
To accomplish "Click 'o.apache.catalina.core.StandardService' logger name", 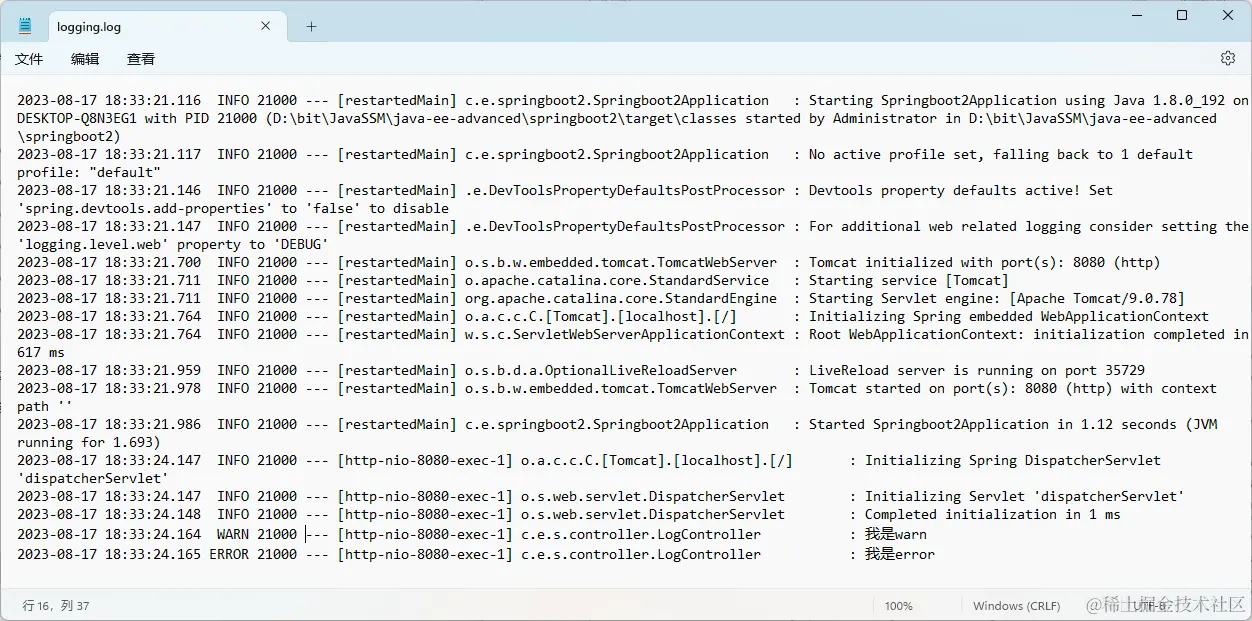I will [617, 280].
